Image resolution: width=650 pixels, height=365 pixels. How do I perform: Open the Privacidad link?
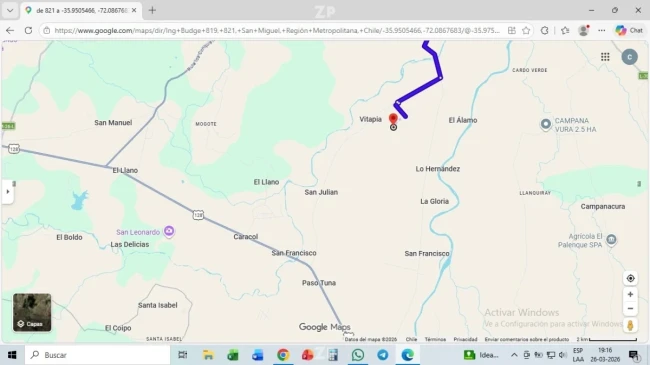(x=466, y=339)
